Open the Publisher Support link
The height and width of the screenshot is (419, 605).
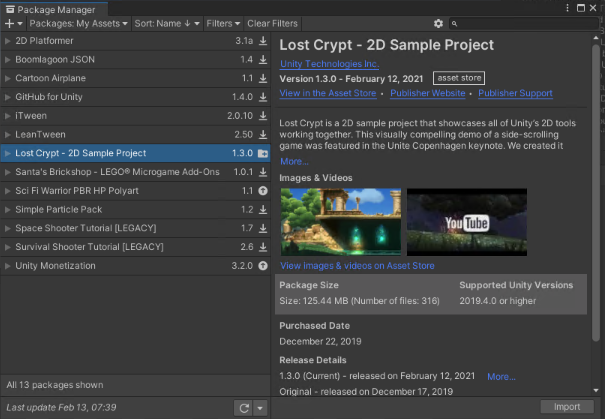tap(515, 93)
